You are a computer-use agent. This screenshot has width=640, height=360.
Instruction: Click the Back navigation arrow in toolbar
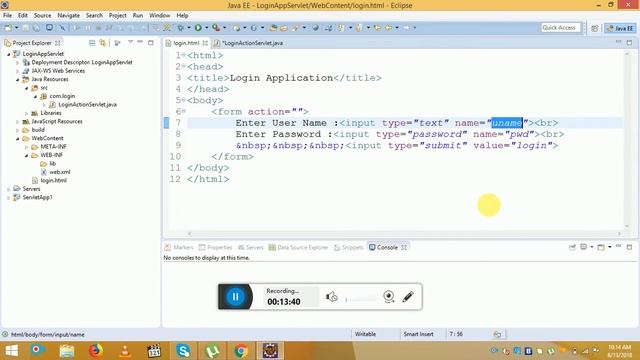coord(388,28)
